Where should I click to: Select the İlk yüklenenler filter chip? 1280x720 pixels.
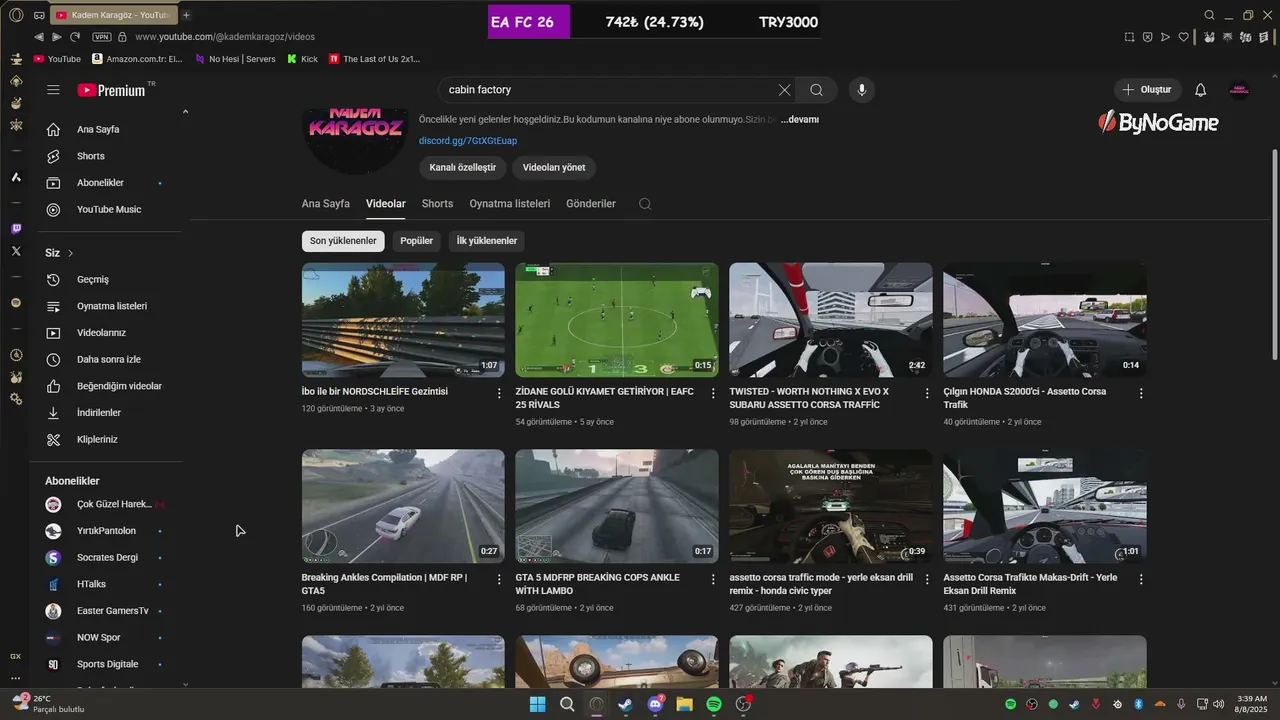point(487,241)
